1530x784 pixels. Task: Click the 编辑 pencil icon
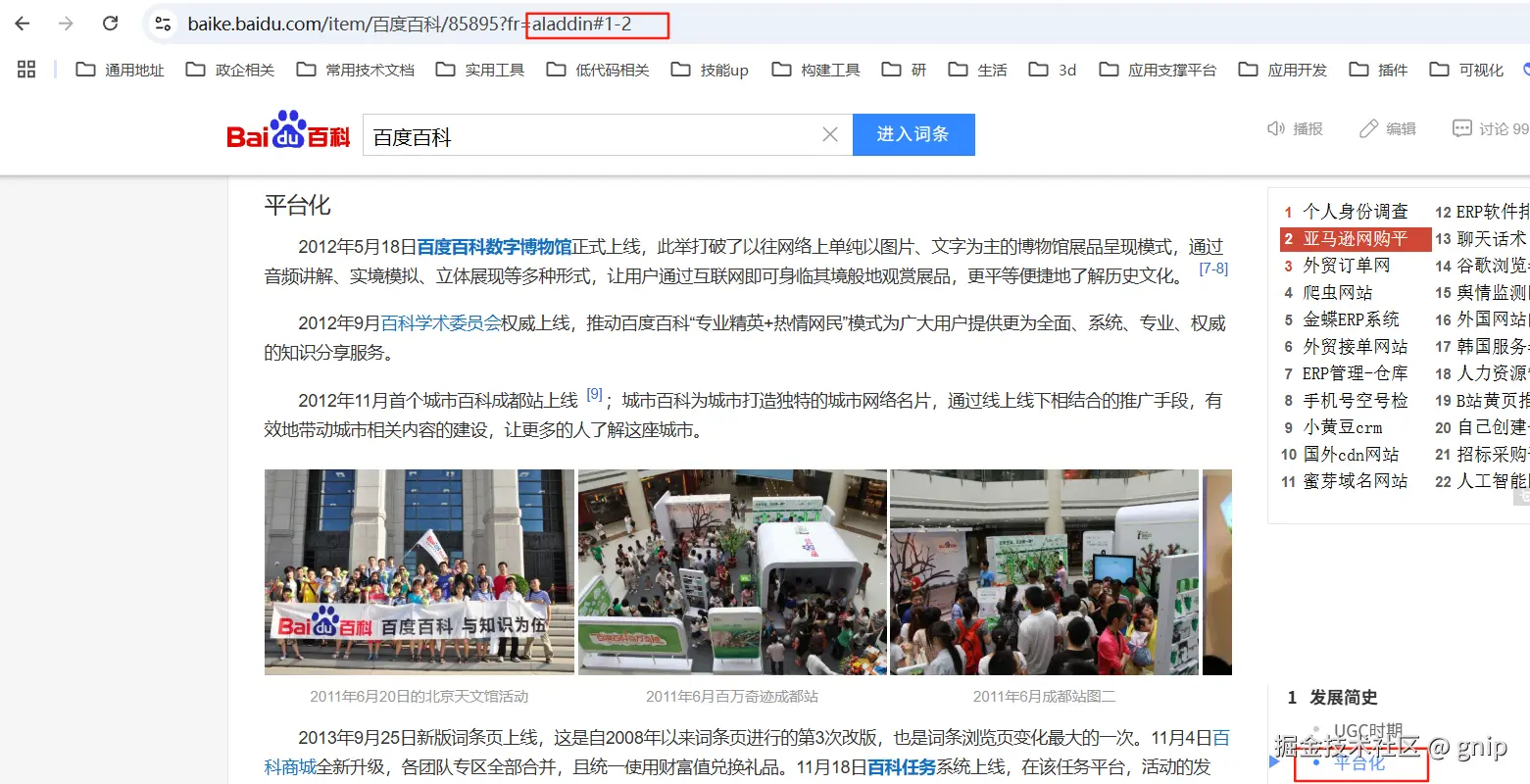click(1368, 128)
